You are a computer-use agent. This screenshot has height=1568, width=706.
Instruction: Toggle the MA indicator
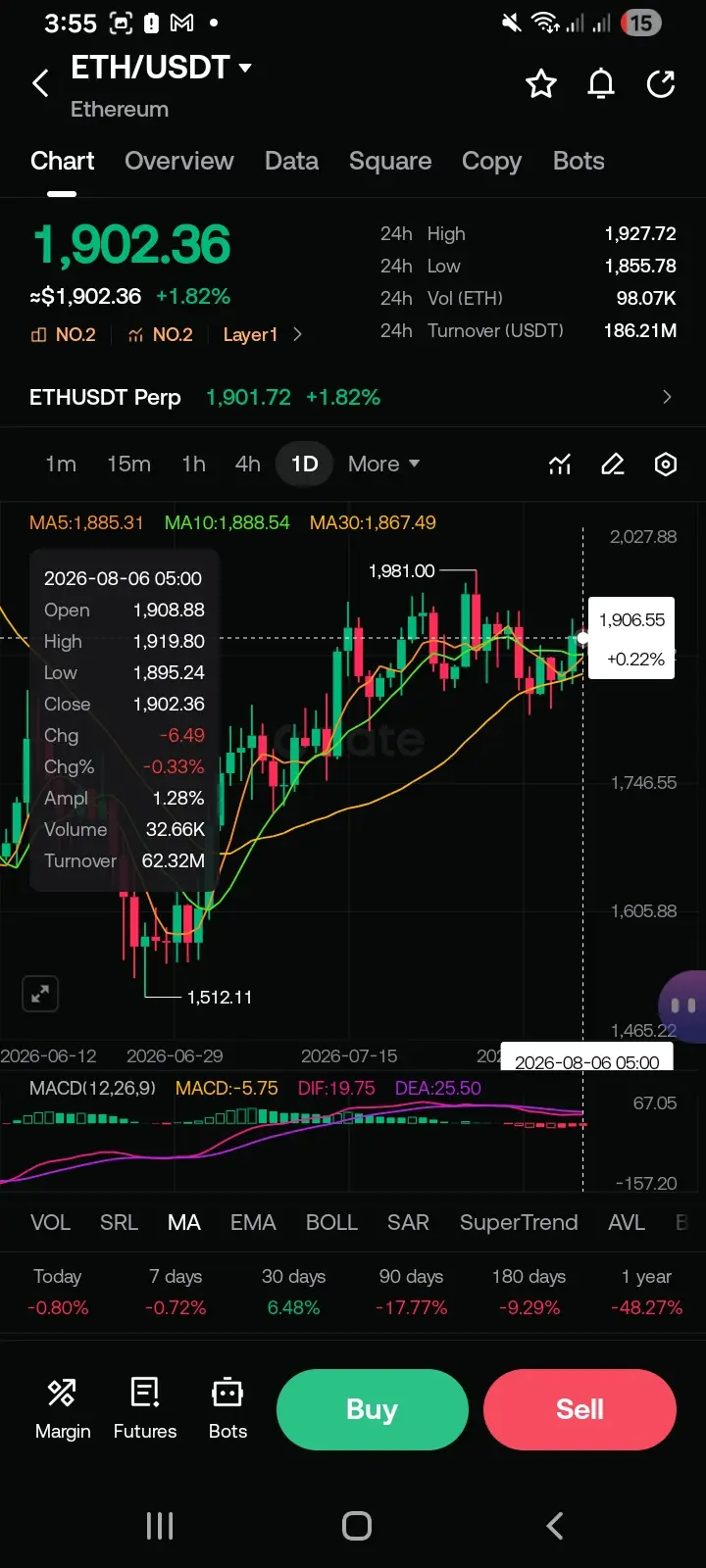click(x=184, y=1222)
